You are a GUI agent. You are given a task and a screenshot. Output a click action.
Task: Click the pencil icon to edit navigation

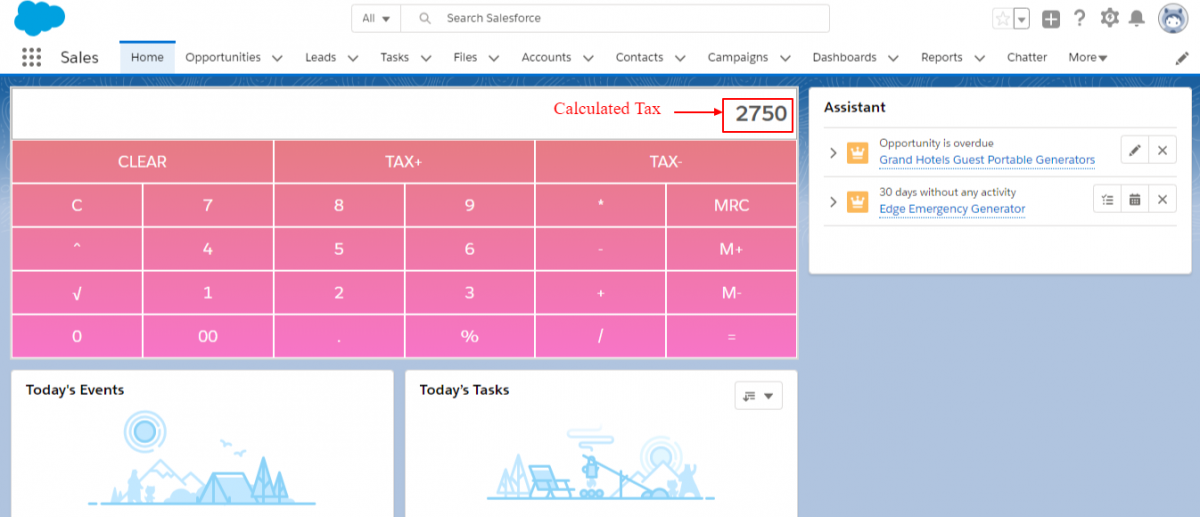click(1182, 58)
